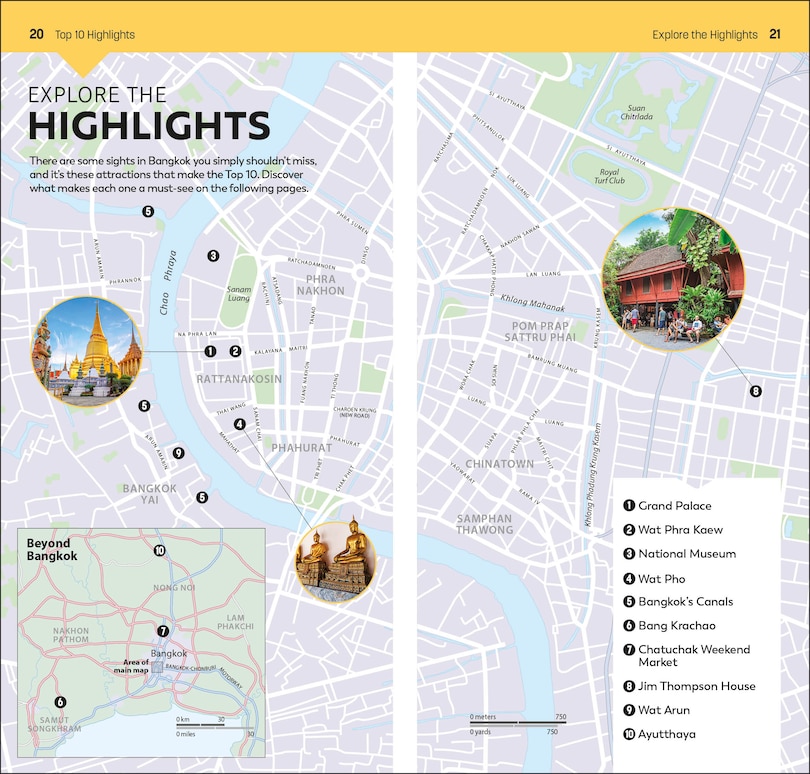The width and height of the screenshot is (810, 774).
Task: Open the Chatuchak Weekend Market legend item
Action: pyautogui.click(x=690, y=656)
